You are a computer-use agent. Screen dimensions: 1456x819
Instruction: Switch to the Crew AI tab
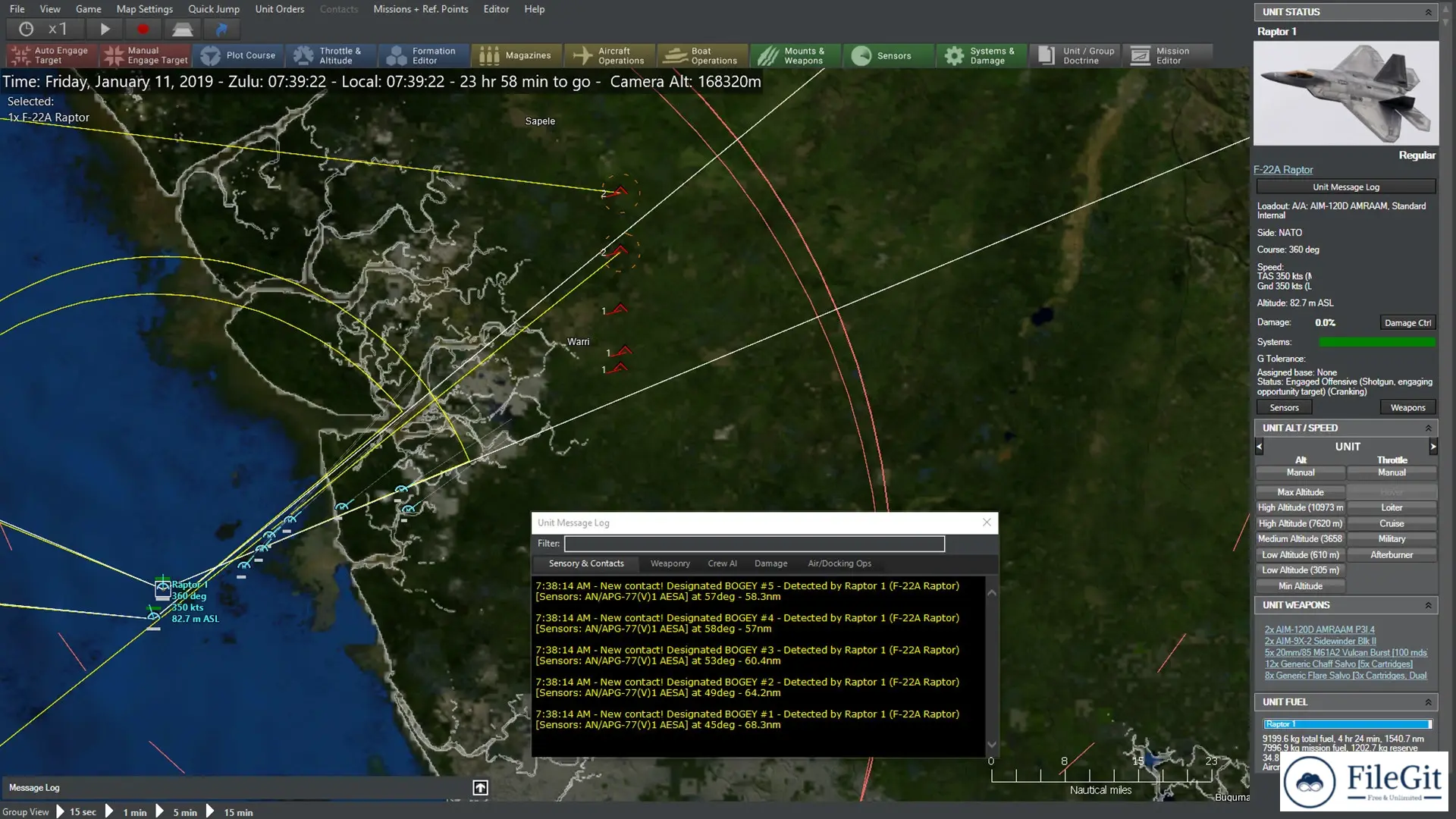(x=722, y=563)
